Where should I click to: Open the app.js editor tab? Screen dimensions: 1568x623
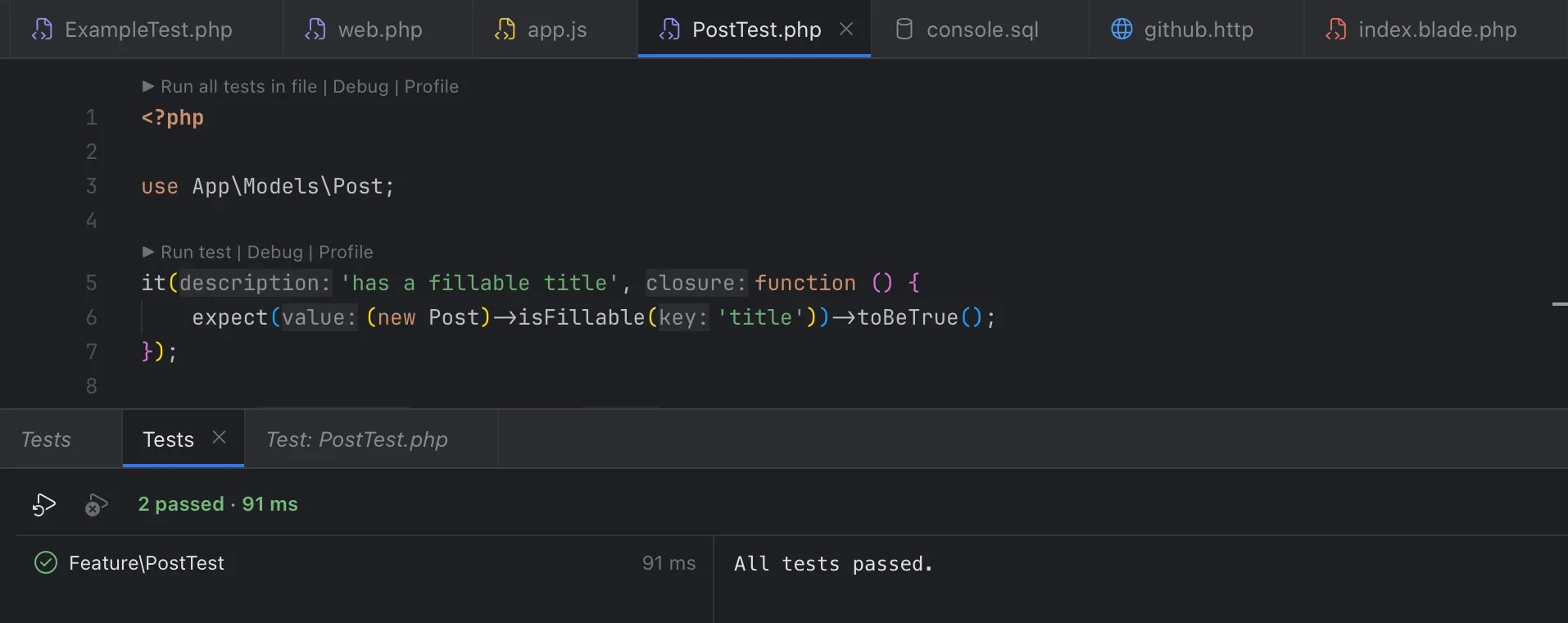click(x=555, y=30)
